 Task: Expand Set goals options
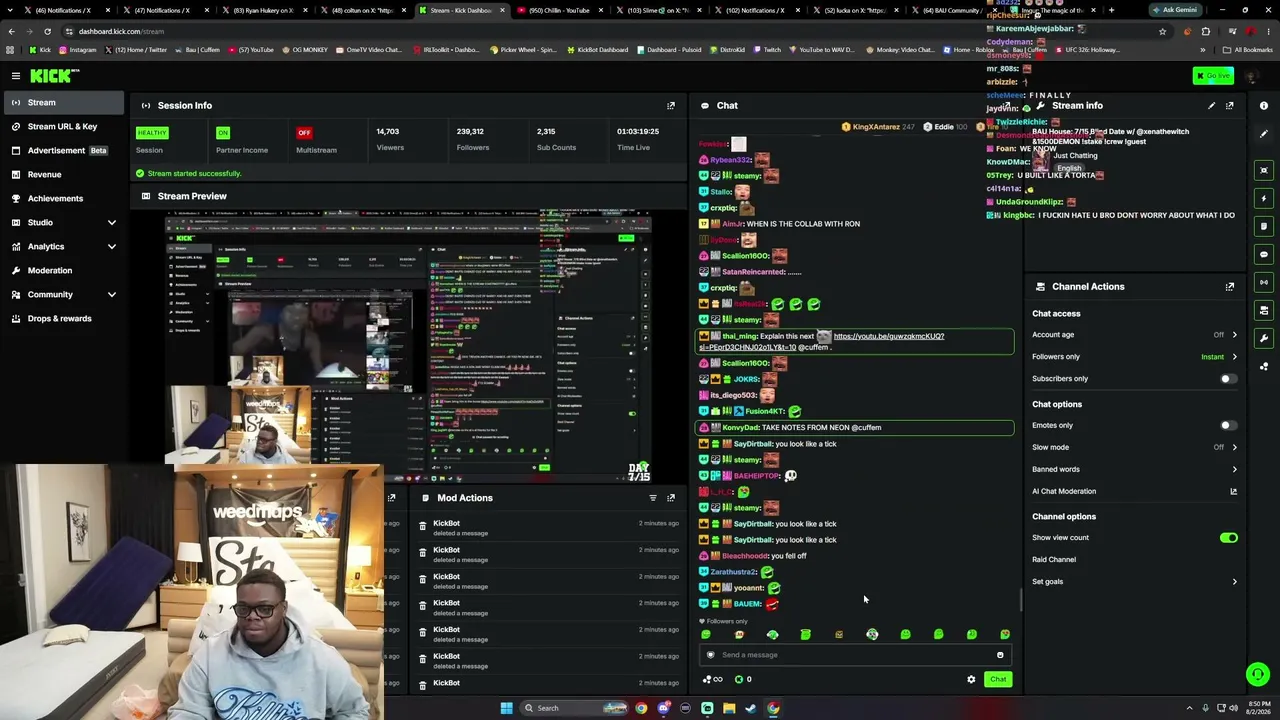pyautogui.click(x=1234, y=582)
